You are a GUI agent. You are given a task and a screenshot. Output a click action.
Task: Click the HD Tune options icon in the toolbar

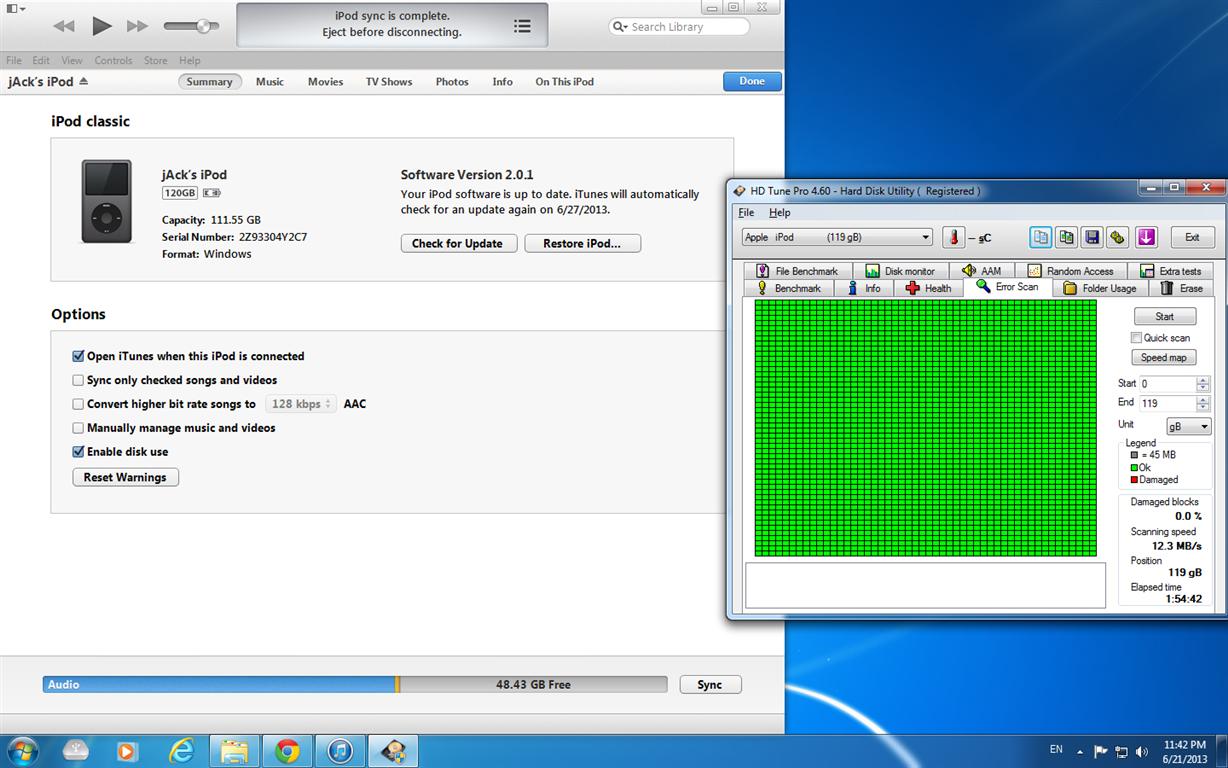1118,237
